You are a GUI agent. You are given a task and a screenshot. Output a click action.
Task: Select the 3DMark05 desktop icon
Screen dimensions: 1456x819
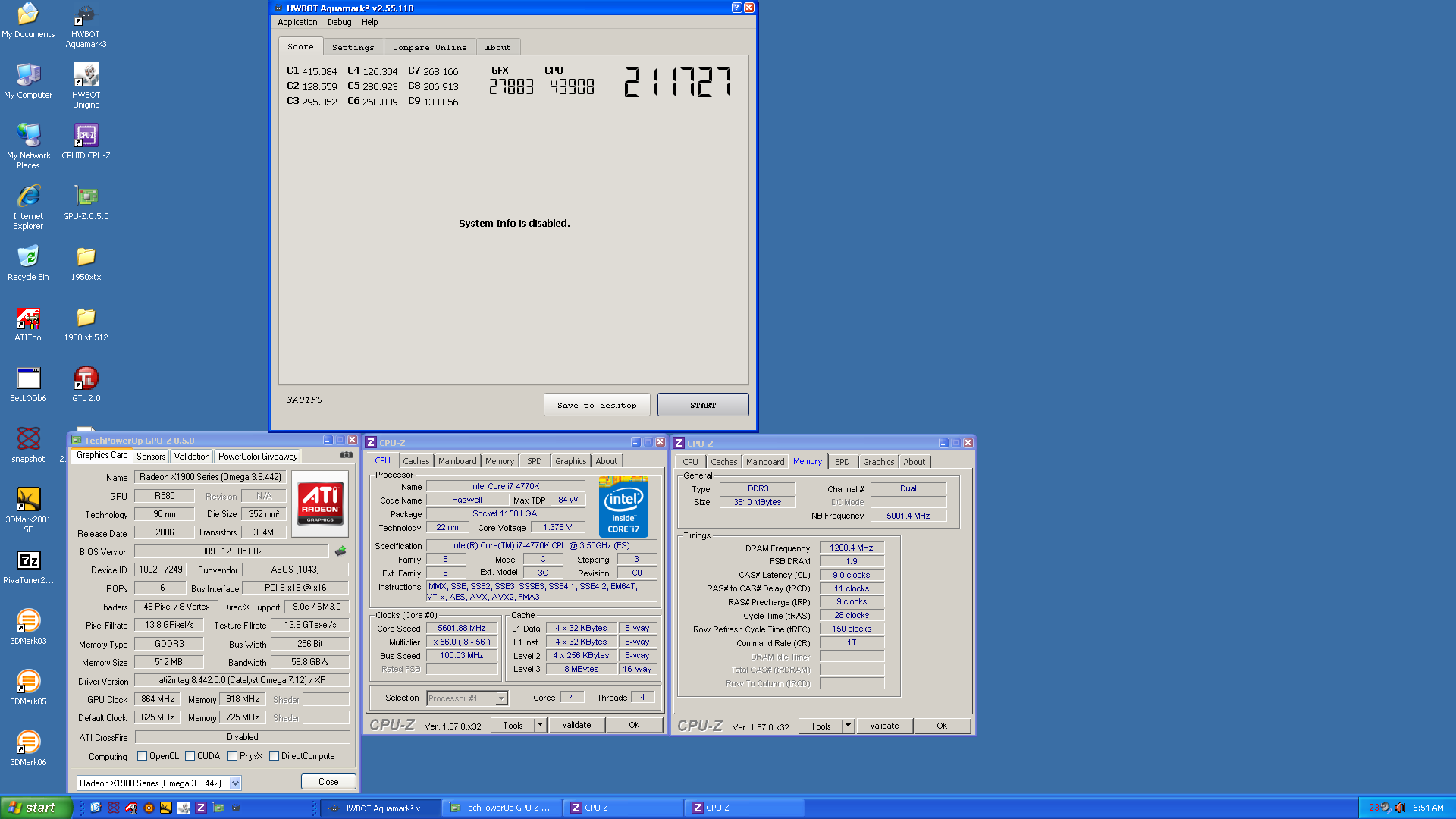[29, 688]
